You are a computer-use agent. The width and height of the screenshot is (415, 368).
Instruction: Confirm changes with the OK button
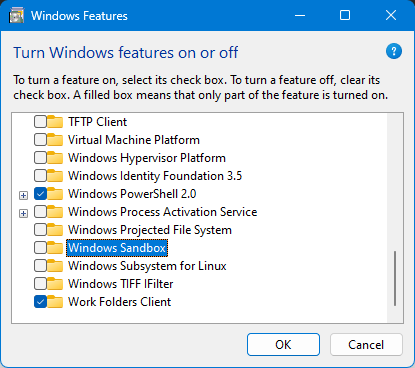coord(283,345)
